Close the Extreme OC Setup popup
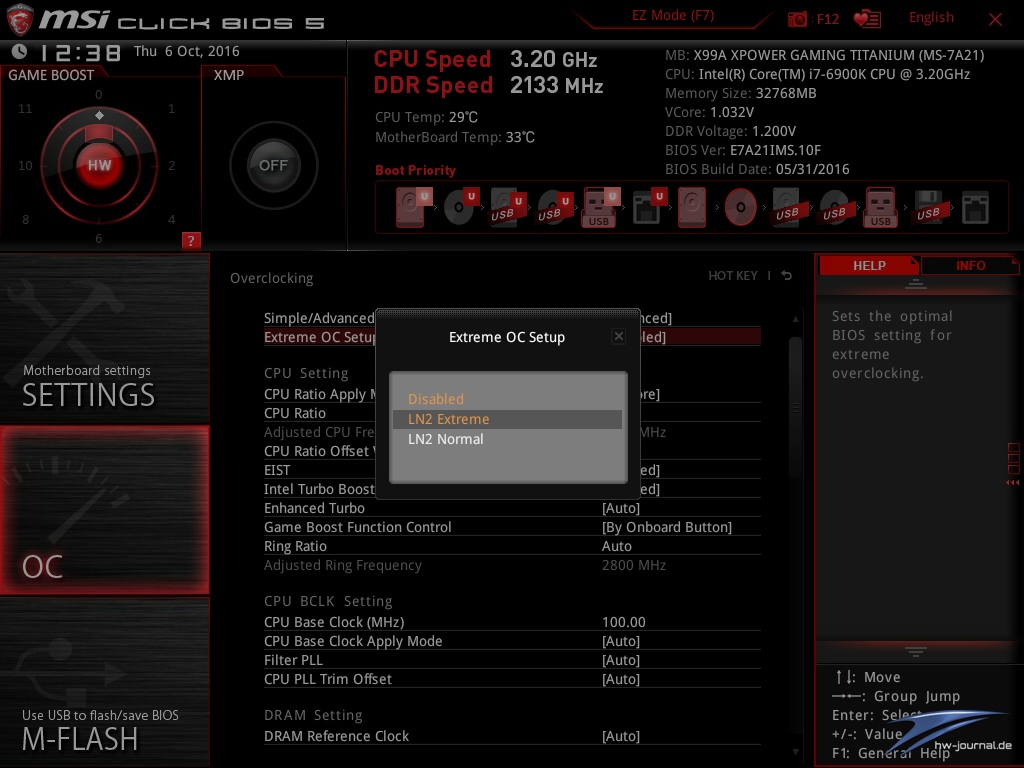This screenshot has width=1024, height=768. 618,336
